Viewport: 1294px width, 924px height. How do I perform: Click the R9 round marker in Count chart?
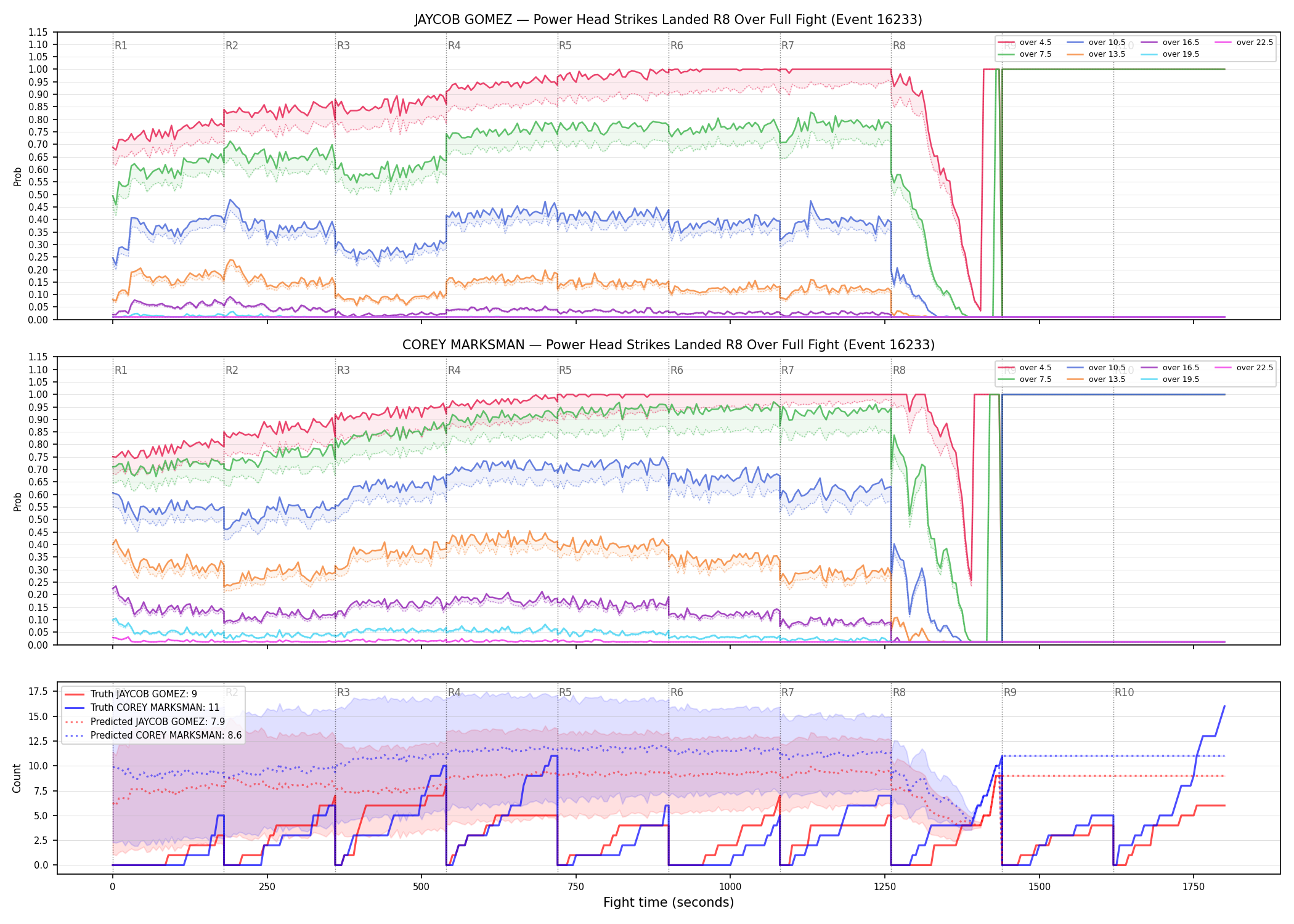pyautogui.click(x=1010, y=692)
